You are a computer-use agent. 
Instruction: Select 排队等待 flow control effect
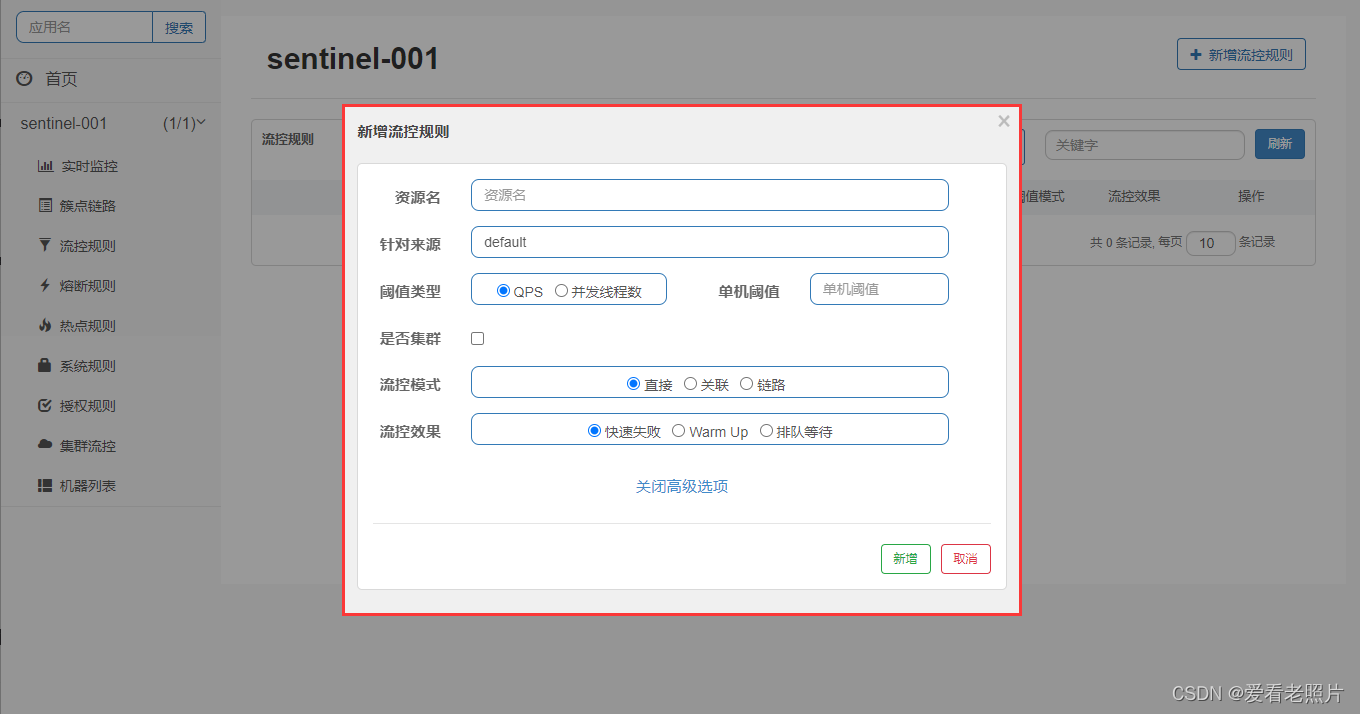(766, 431)
